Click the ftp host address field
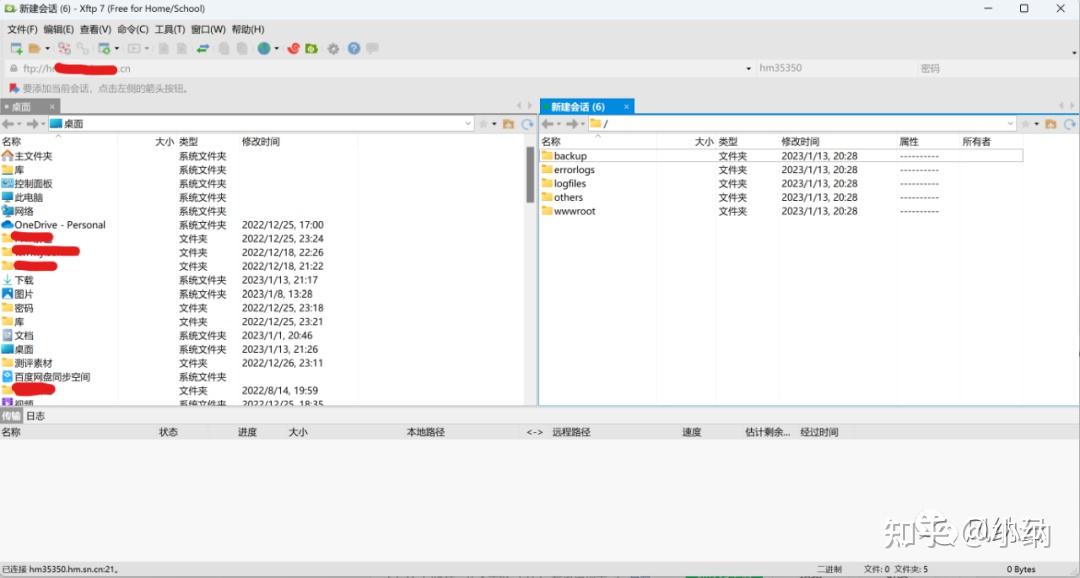 pyautogui.click(x=382, y=68)
